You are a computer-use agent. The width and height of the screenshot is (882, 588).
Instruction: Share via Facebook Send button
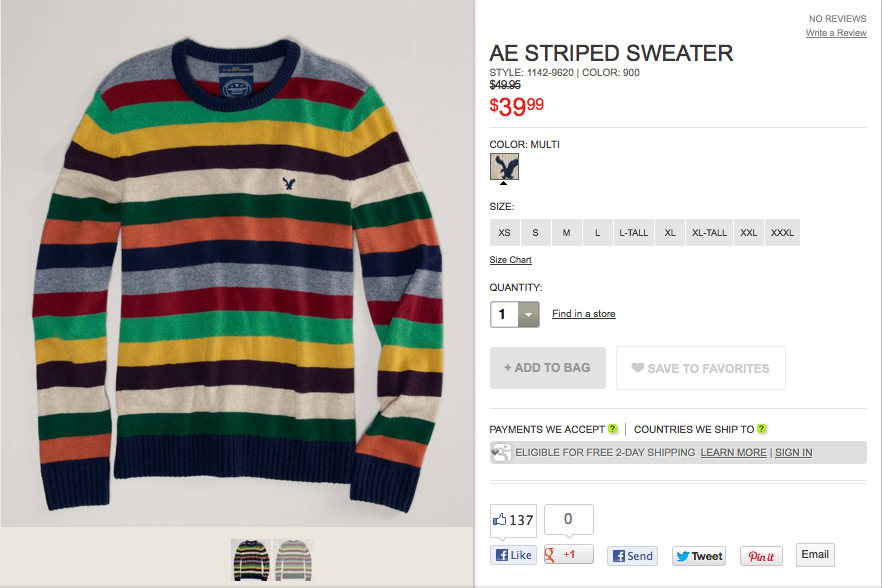pos(632,556)
